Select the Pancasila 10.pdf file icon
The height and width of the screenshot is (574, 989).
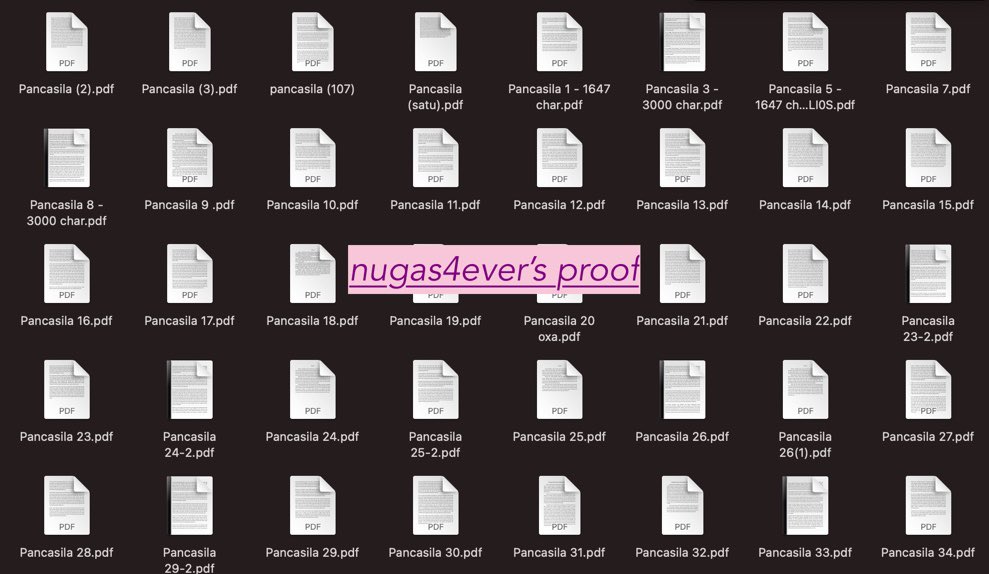pos(312,158)
